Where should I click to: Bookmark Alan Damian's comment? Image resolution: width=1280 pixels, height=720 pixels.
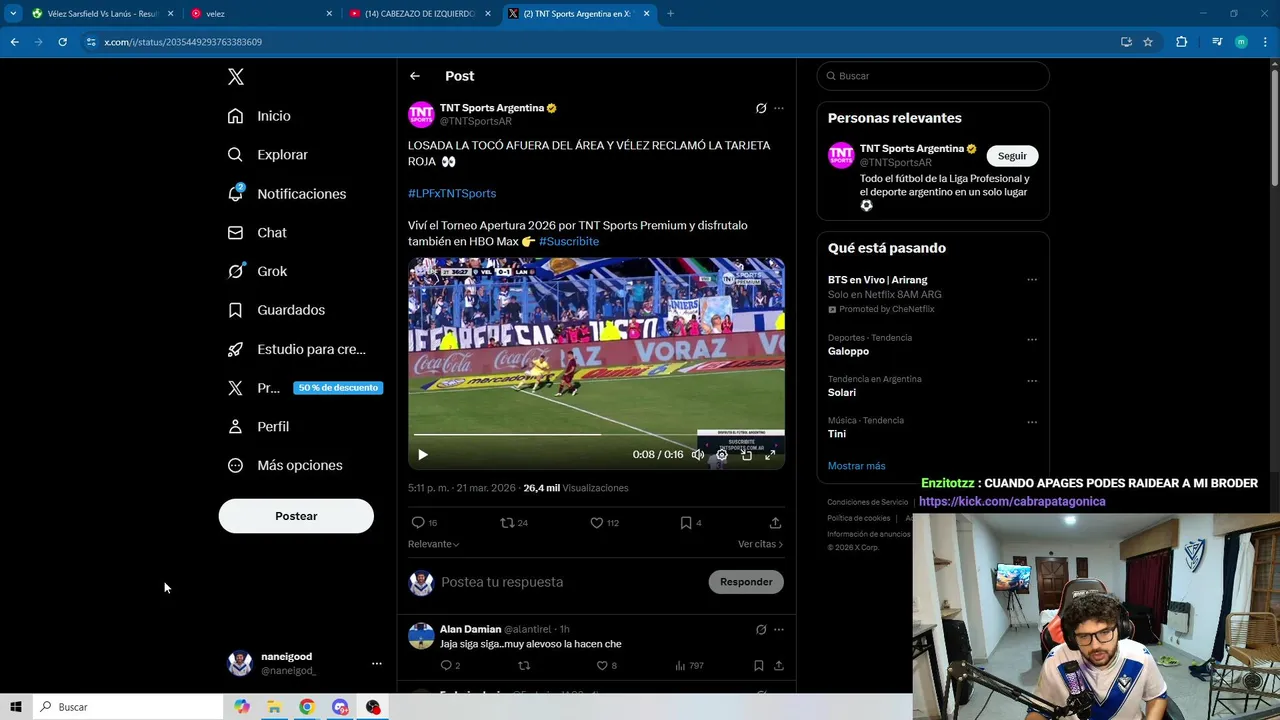click(x=758, y=666)
